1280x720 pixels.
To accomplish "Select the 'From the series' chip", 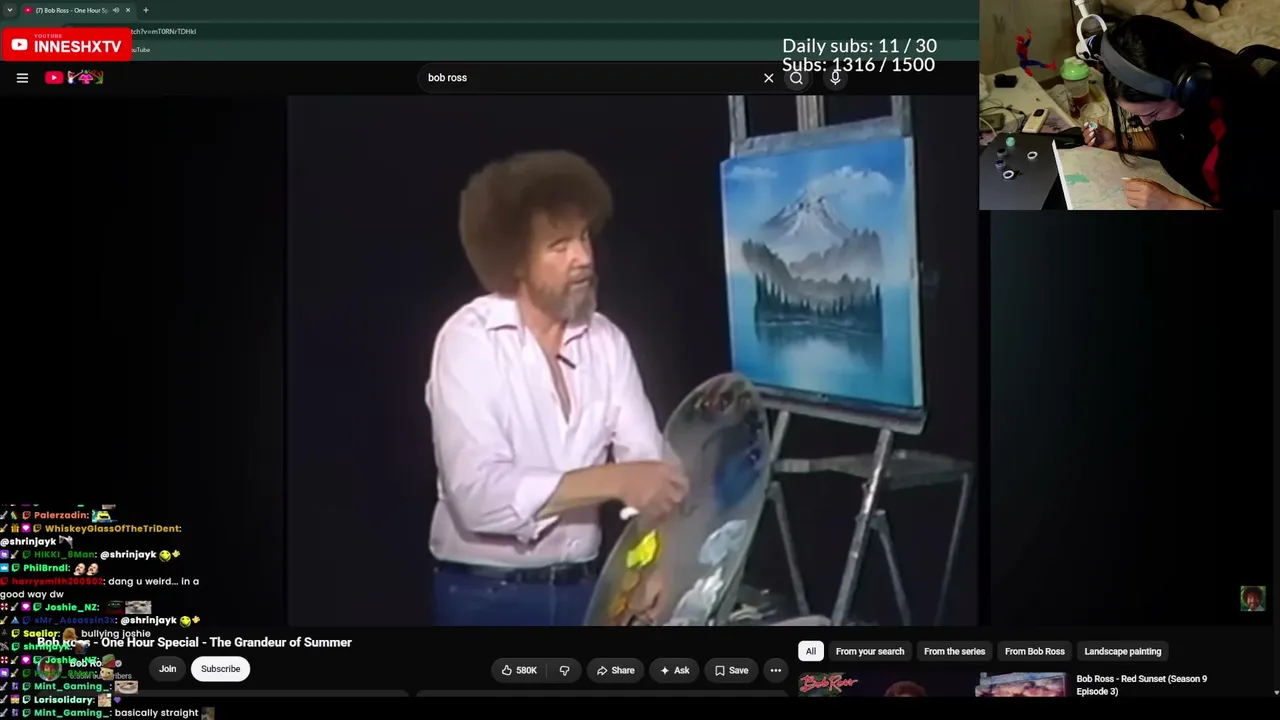I will point(954,651).
